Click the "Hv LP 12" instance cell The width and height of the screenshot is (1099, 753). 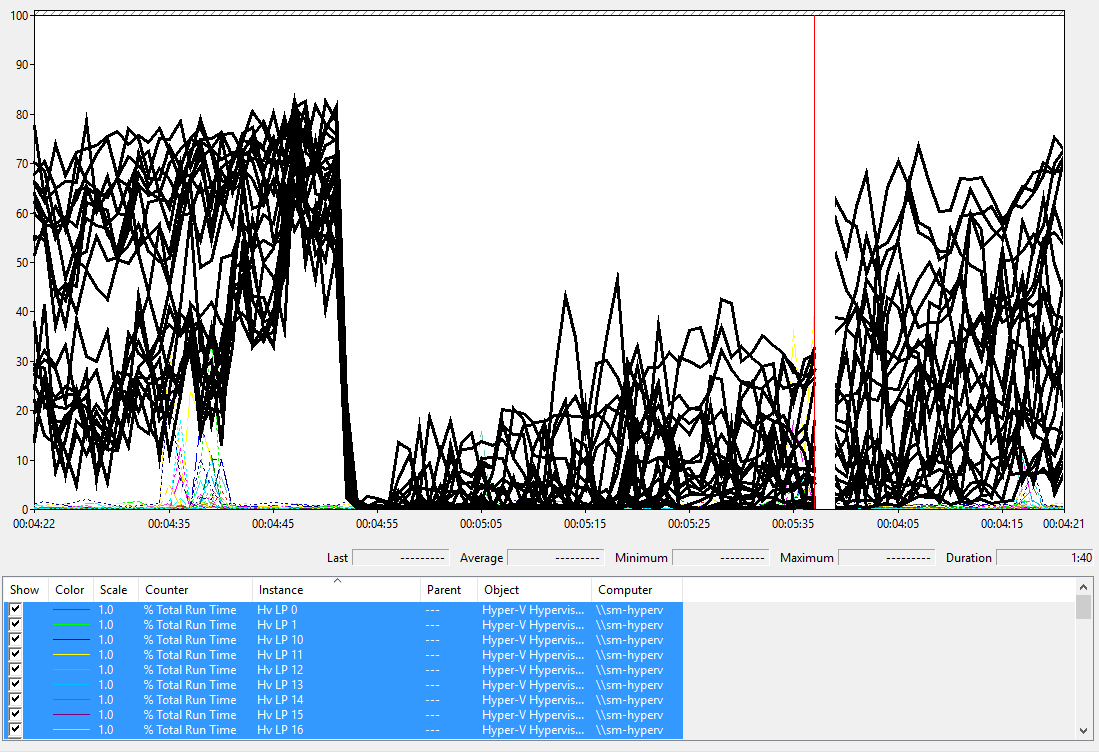(x=280, y=670)
